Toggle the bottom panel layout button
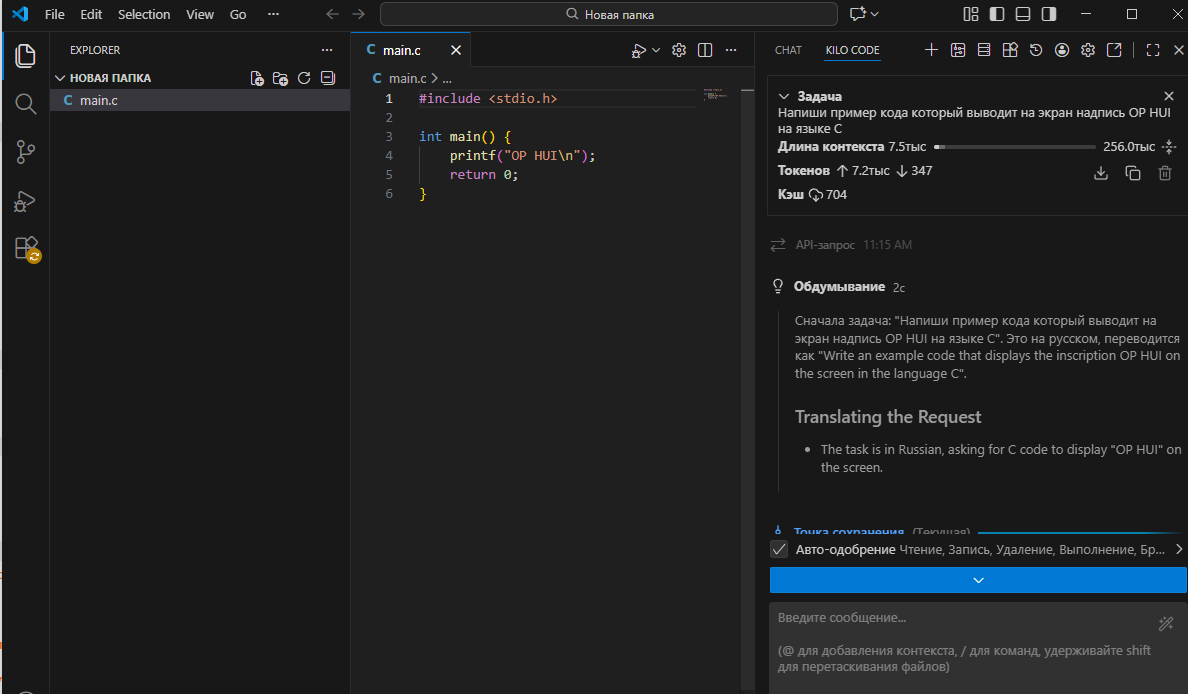 coord(1022,14)
